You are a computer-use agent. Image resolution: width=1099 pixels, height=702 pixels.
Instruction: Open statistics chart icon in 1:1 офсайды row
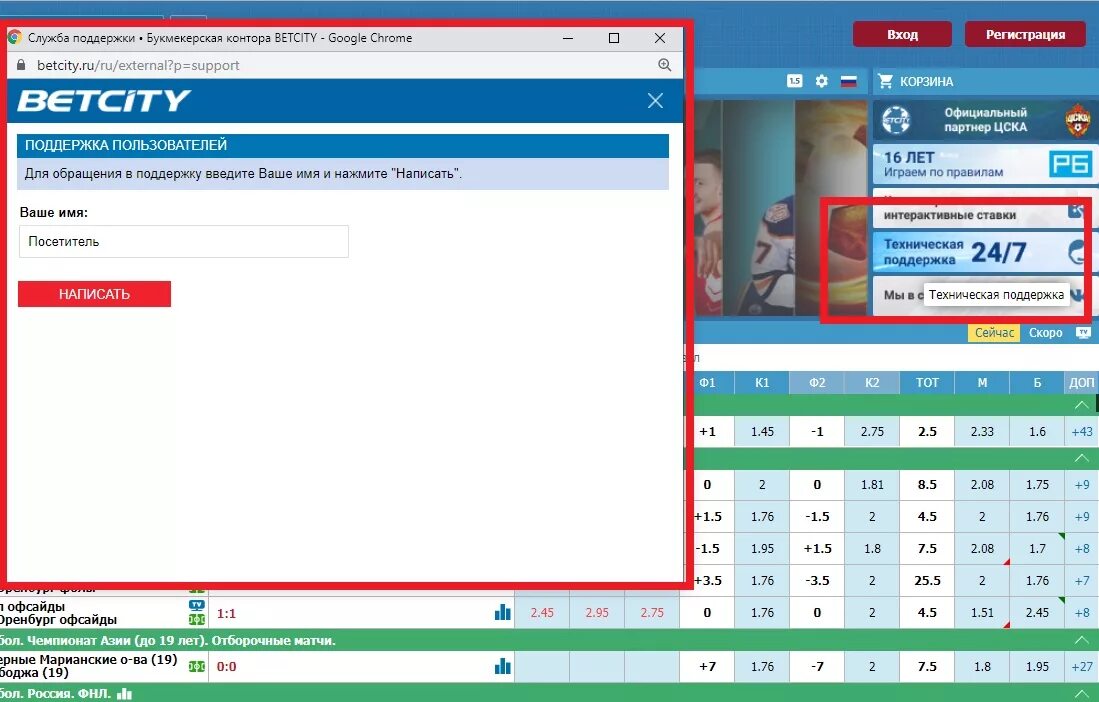coord(503,612)
